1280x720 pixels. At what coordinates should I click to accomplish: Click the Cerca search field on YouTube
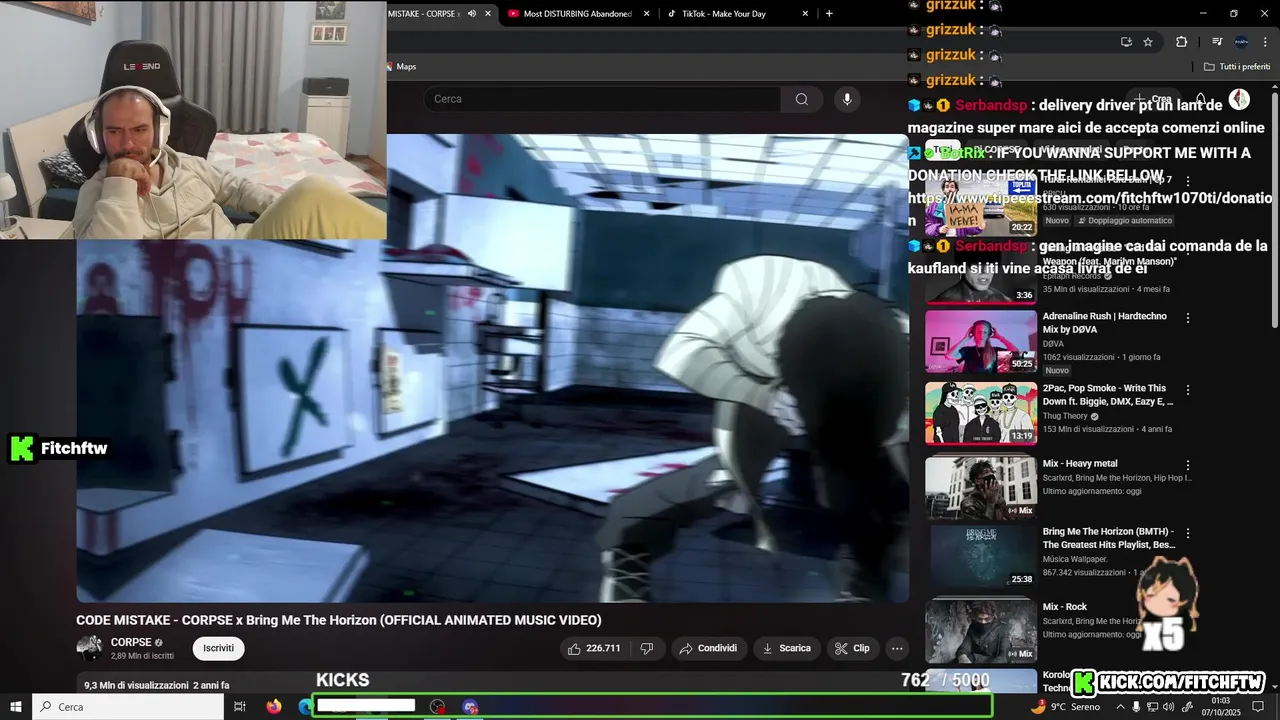[x=602, y=99]
